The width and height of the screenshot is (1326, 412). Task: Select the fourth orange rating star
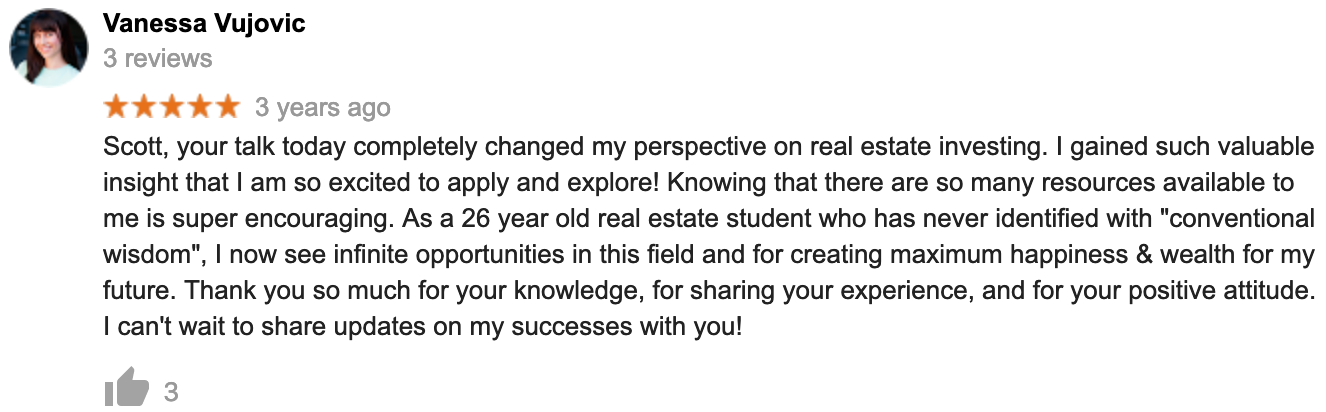point(199,106)
